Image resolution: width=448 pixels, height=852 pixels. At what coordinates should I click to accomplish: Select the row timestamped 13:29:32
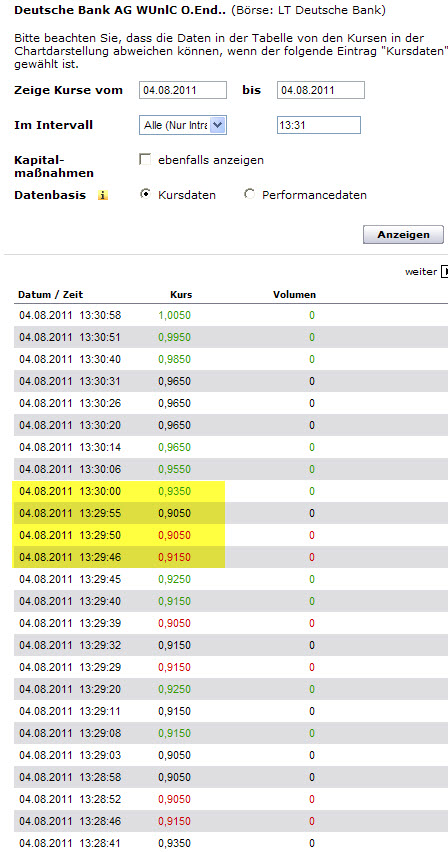[x=231, y=646]
